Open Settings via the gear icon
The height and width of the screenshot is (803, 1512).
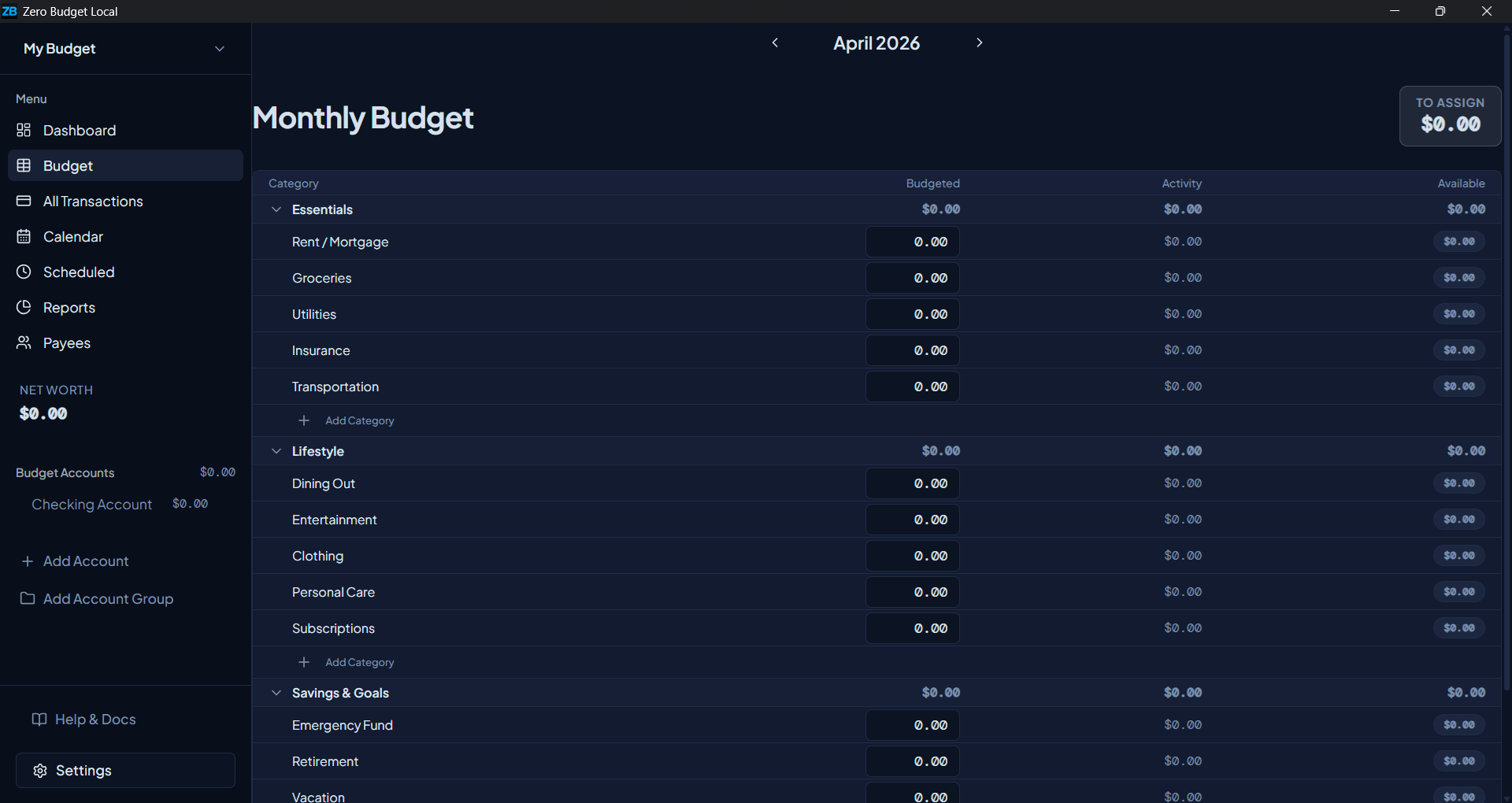click(x=39, y=770)
